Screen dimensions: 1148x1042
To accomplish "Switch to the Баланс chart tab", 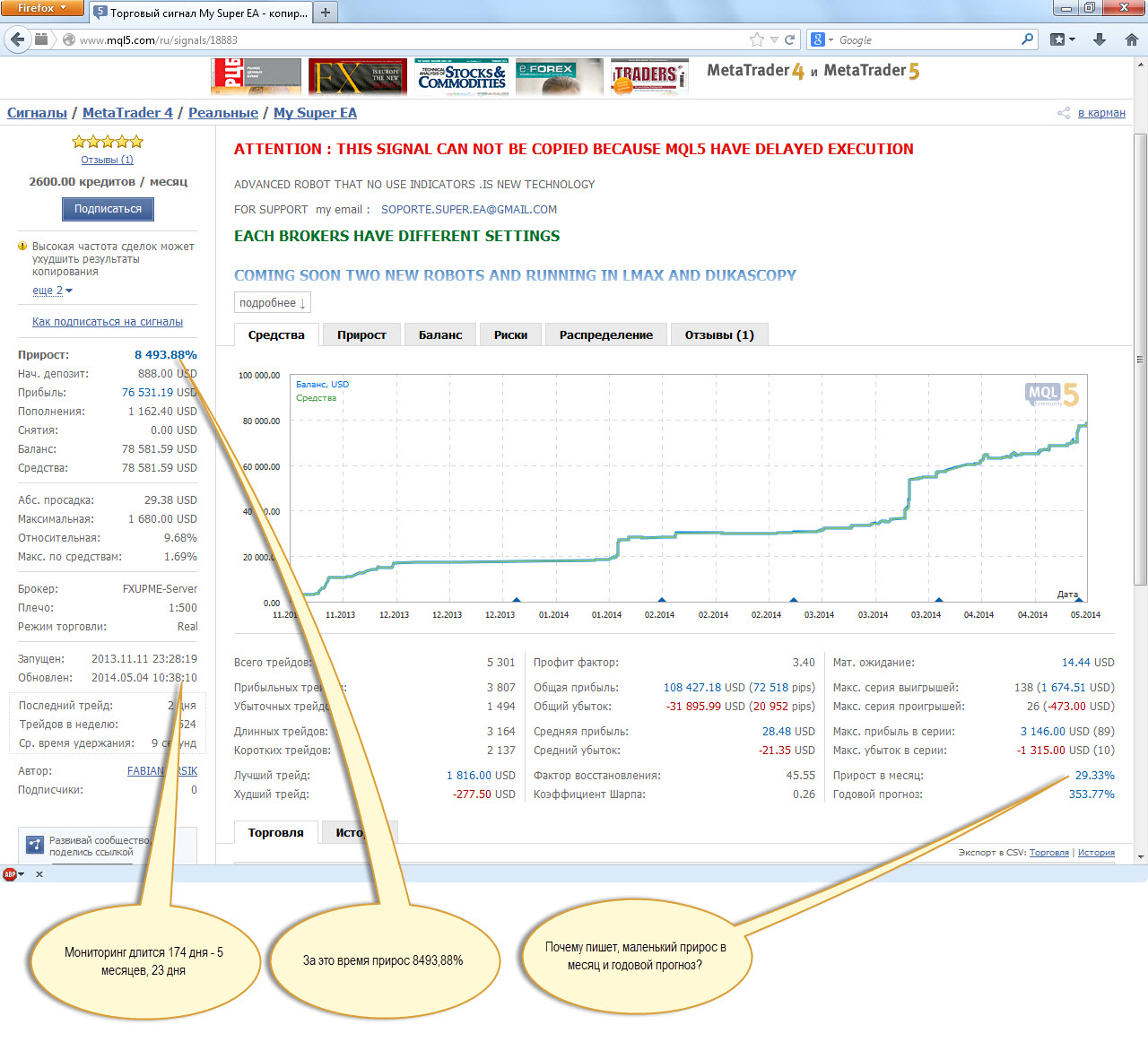I will pos(440,335).
